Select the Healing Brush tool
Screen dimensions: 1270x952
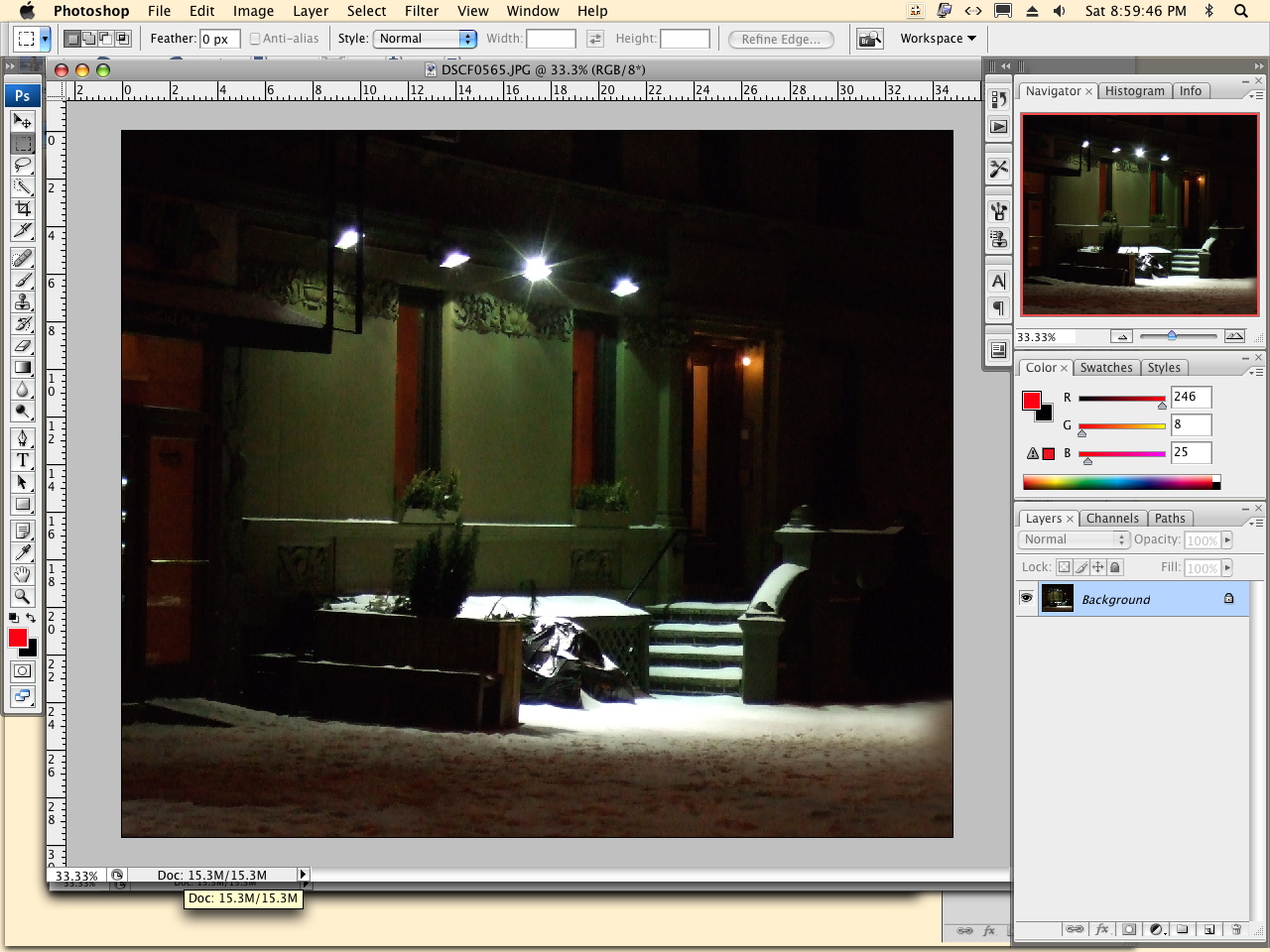click(x=22, y=258)
